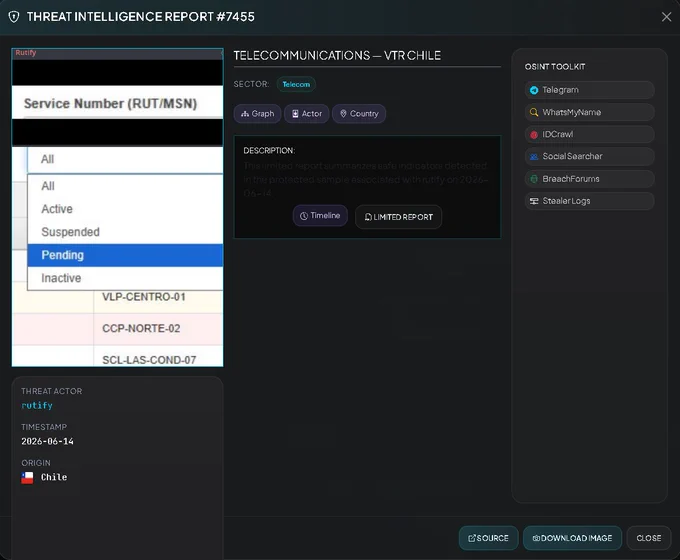Viewport: 680px width, 560px height.
Task: Click the rutify threat actor name
Action: (x=37, y=405)
